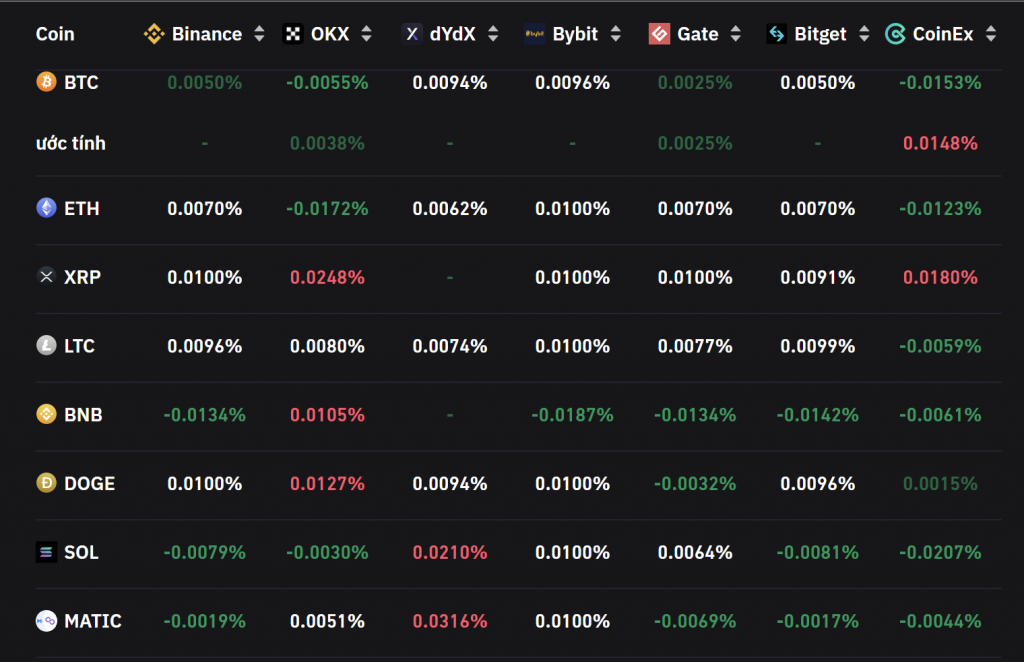This screenshot has height=662, width=1024.
Task: Click the dYdX exchange logo icon
Action: pos(411,34)
